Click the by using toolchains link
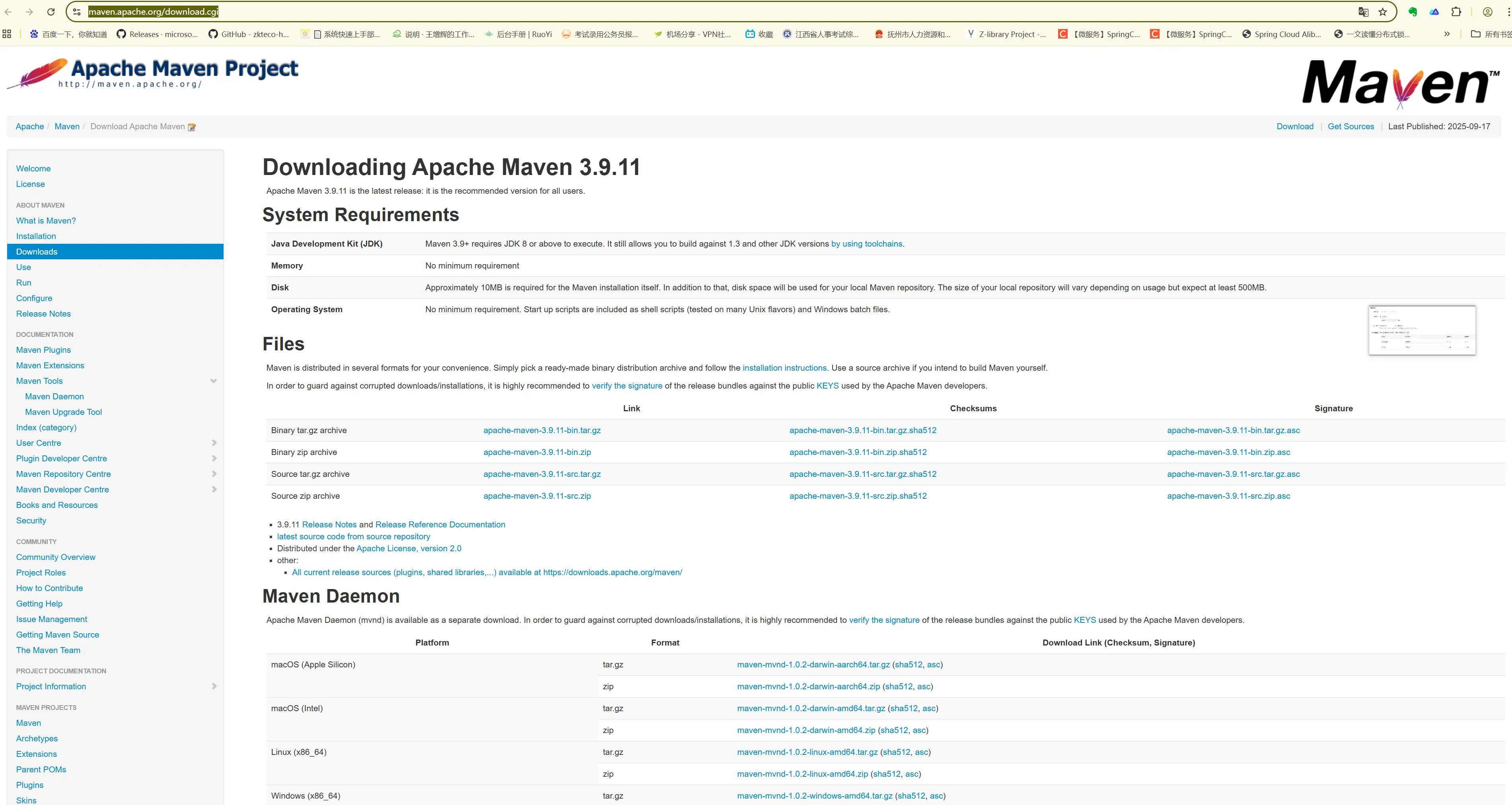The width and height of the screenshot is (1512, 805). tap(866, 244)
